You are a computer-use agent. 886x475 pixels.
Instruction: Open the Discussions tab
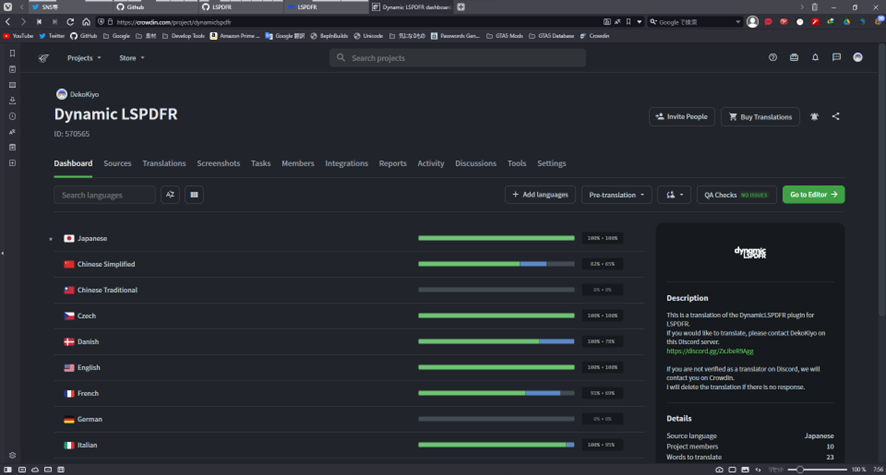tap(476, 163)
